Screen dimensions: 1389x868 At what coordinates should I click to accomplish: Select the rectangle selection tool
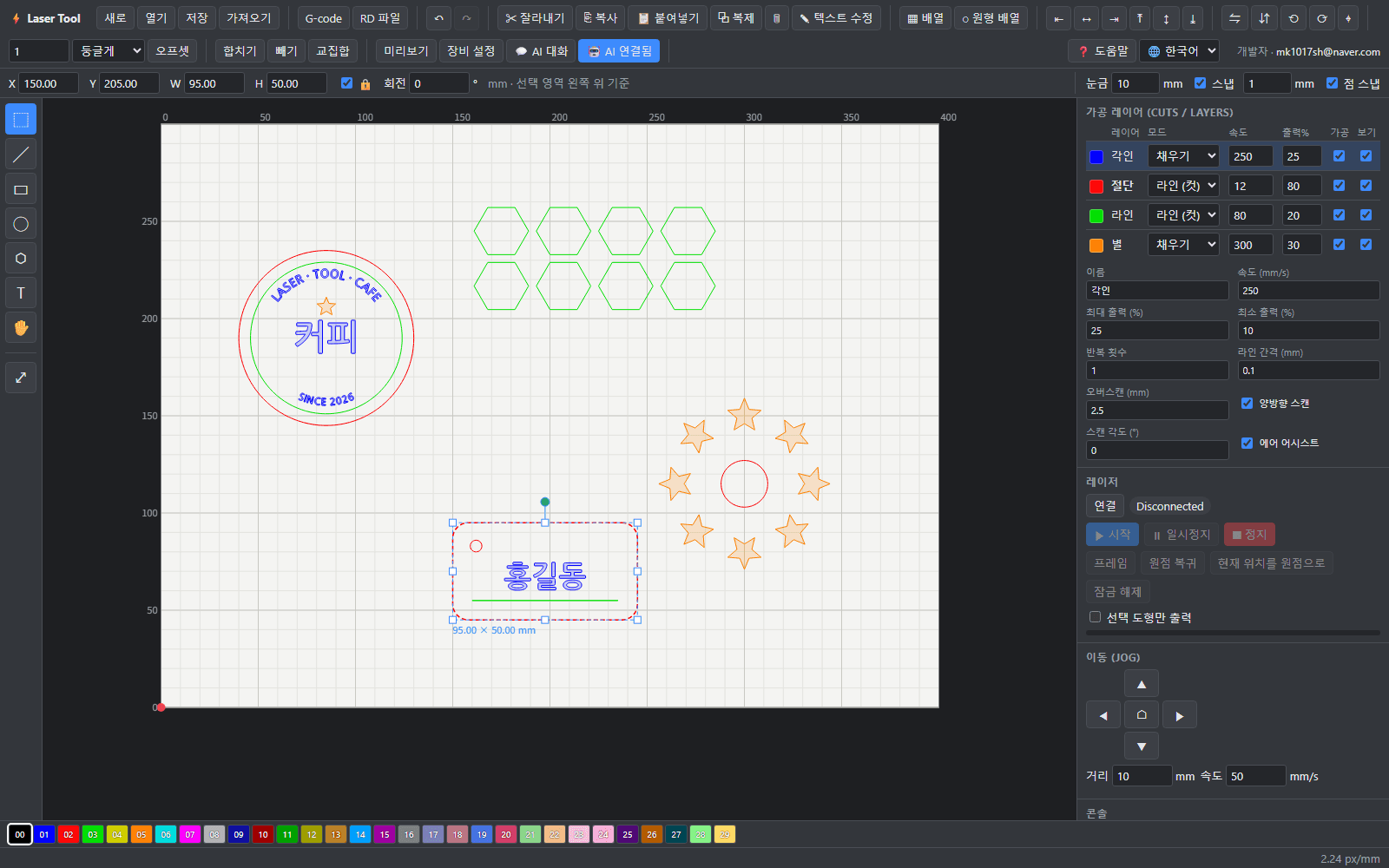click(21, 120)
